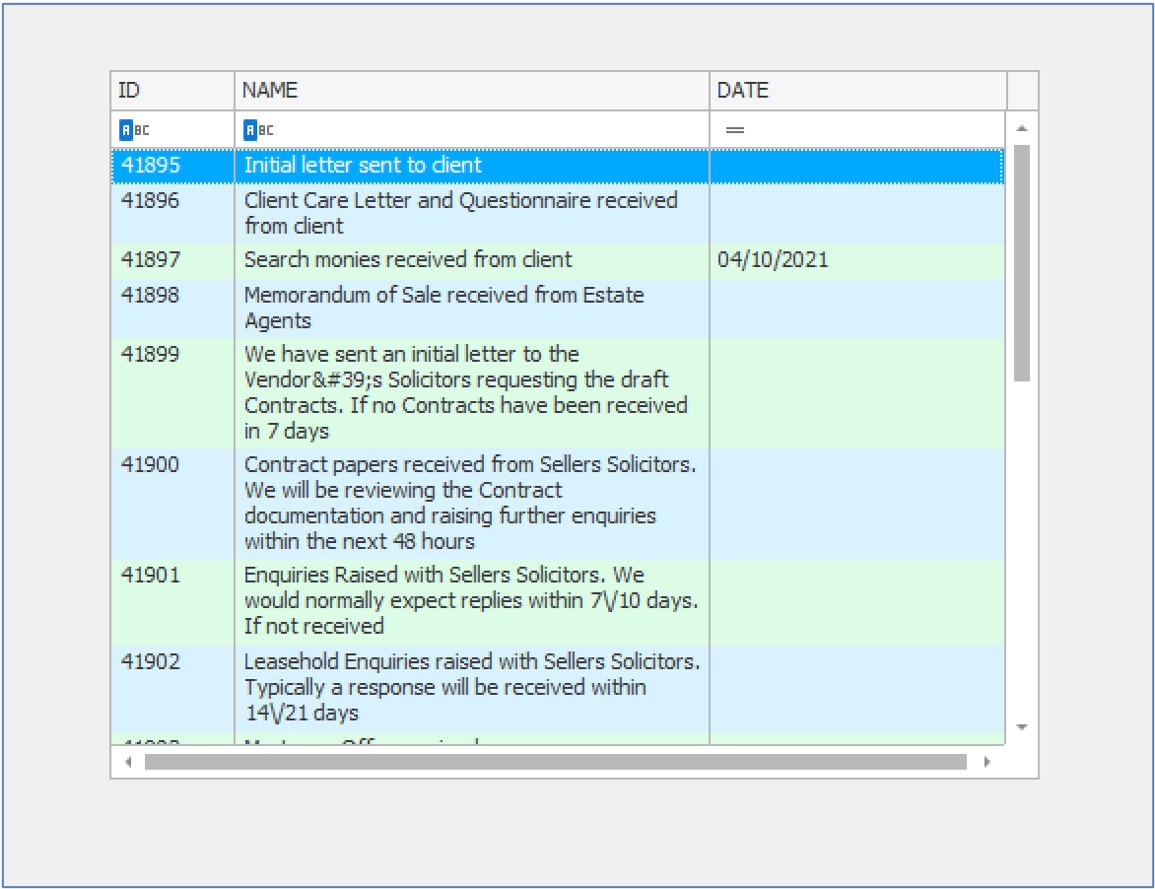Sort by the NAME column header
1155x889 pixels.
click(471, 91)
